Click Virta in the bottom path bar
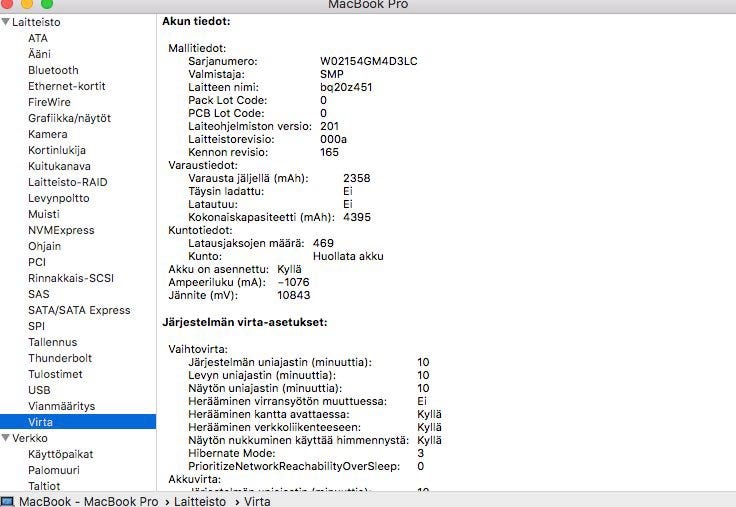This screenshot has width=736, height=507. point(257,501)
